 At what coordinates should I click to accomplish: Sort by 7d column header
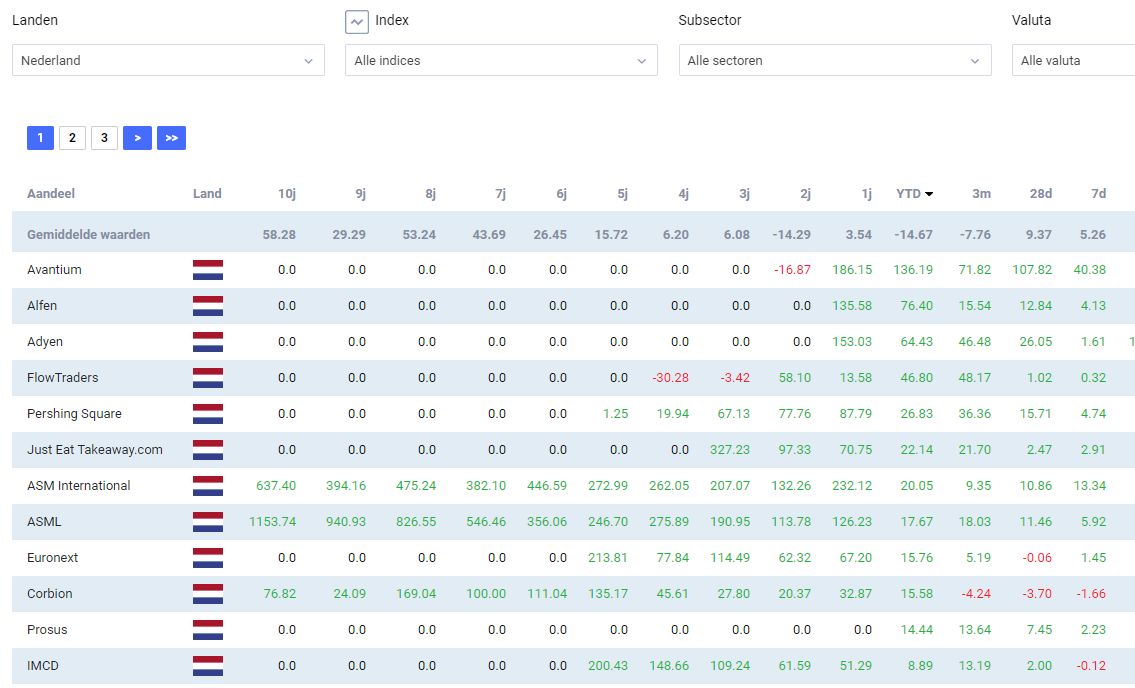[1099, 193]
